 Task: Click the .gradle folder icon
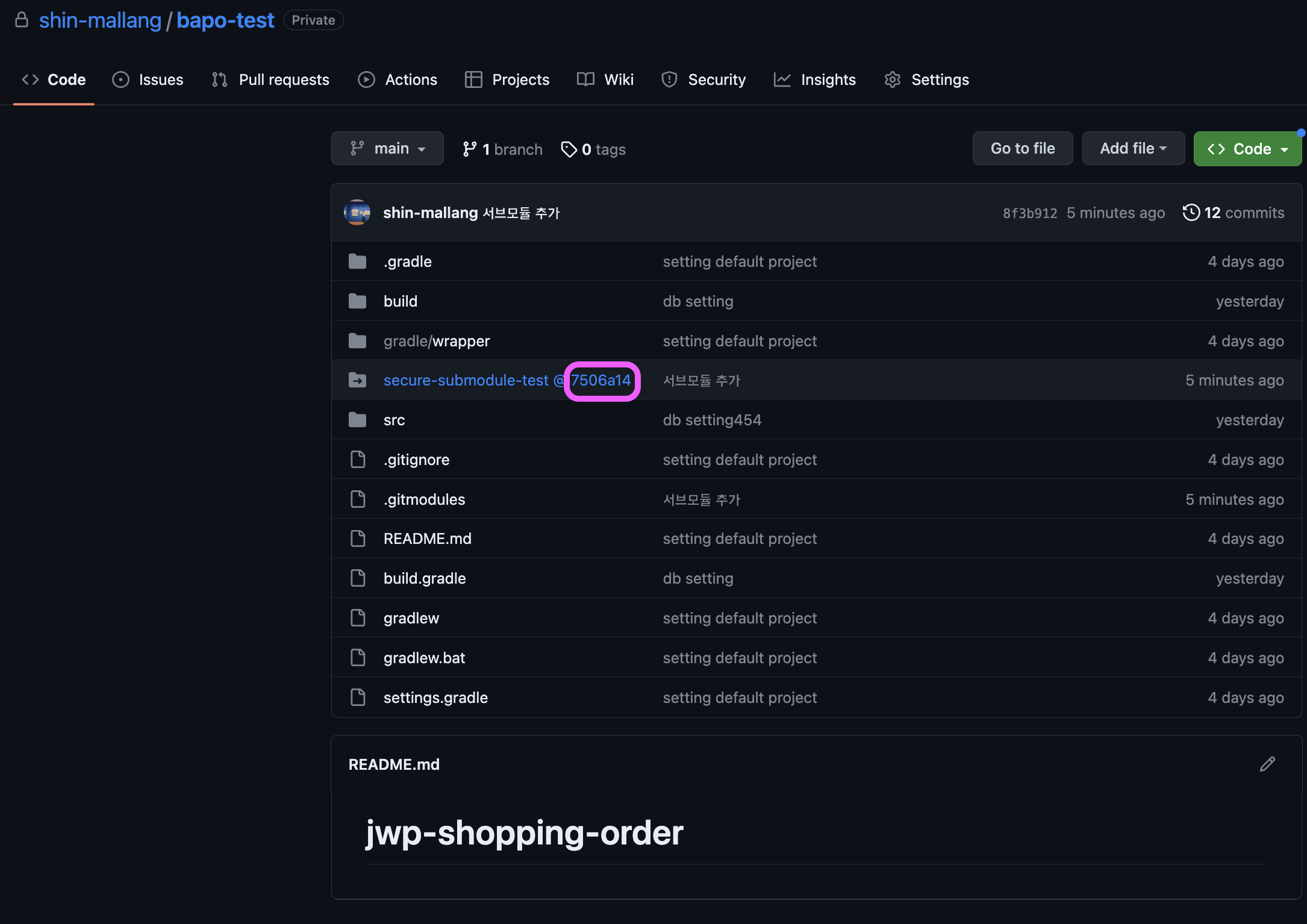pyautogui.click(x=358, y=261)
